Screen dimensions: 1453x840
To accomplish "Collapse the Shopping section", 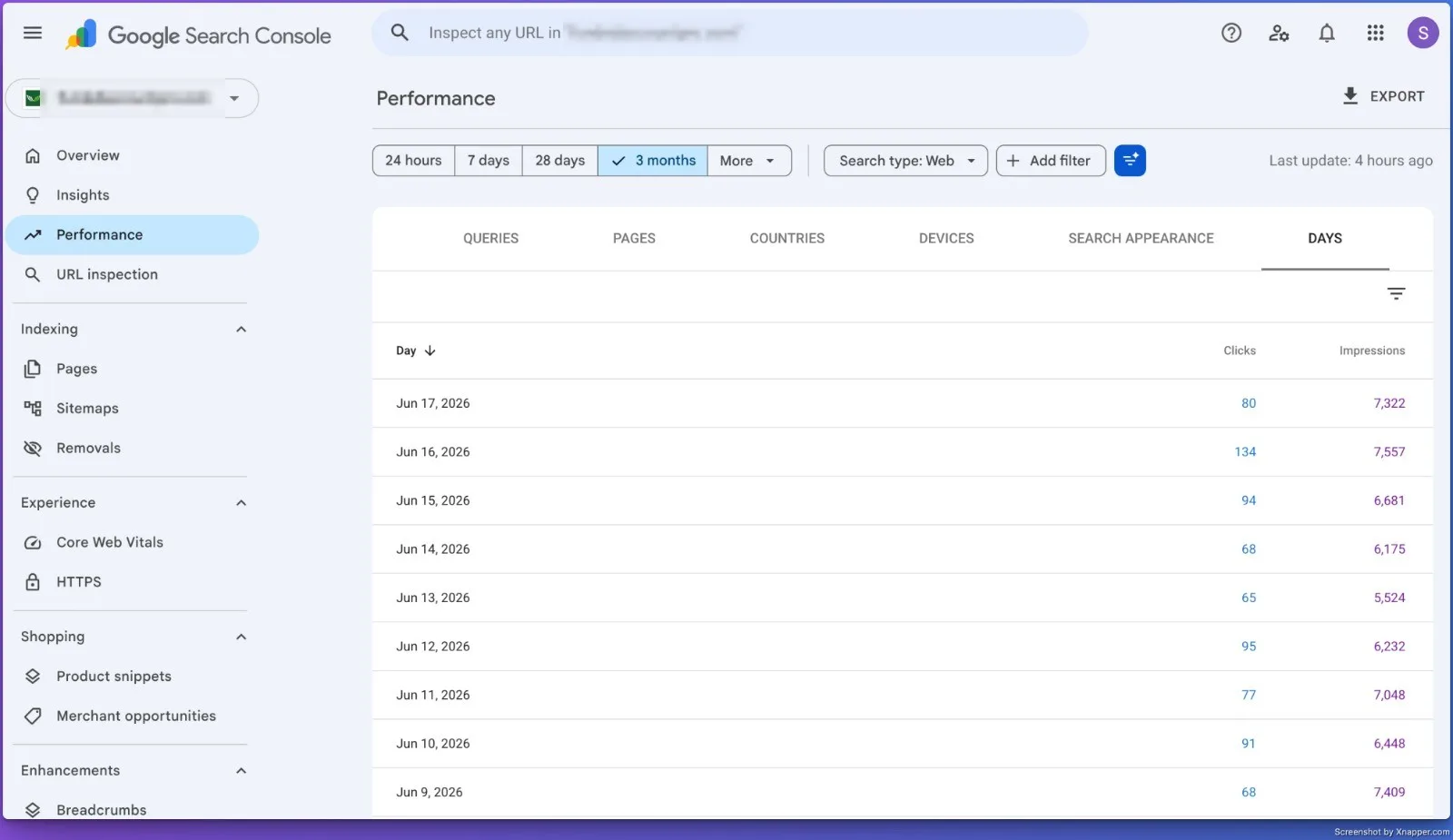I will (x=241, y=637).
